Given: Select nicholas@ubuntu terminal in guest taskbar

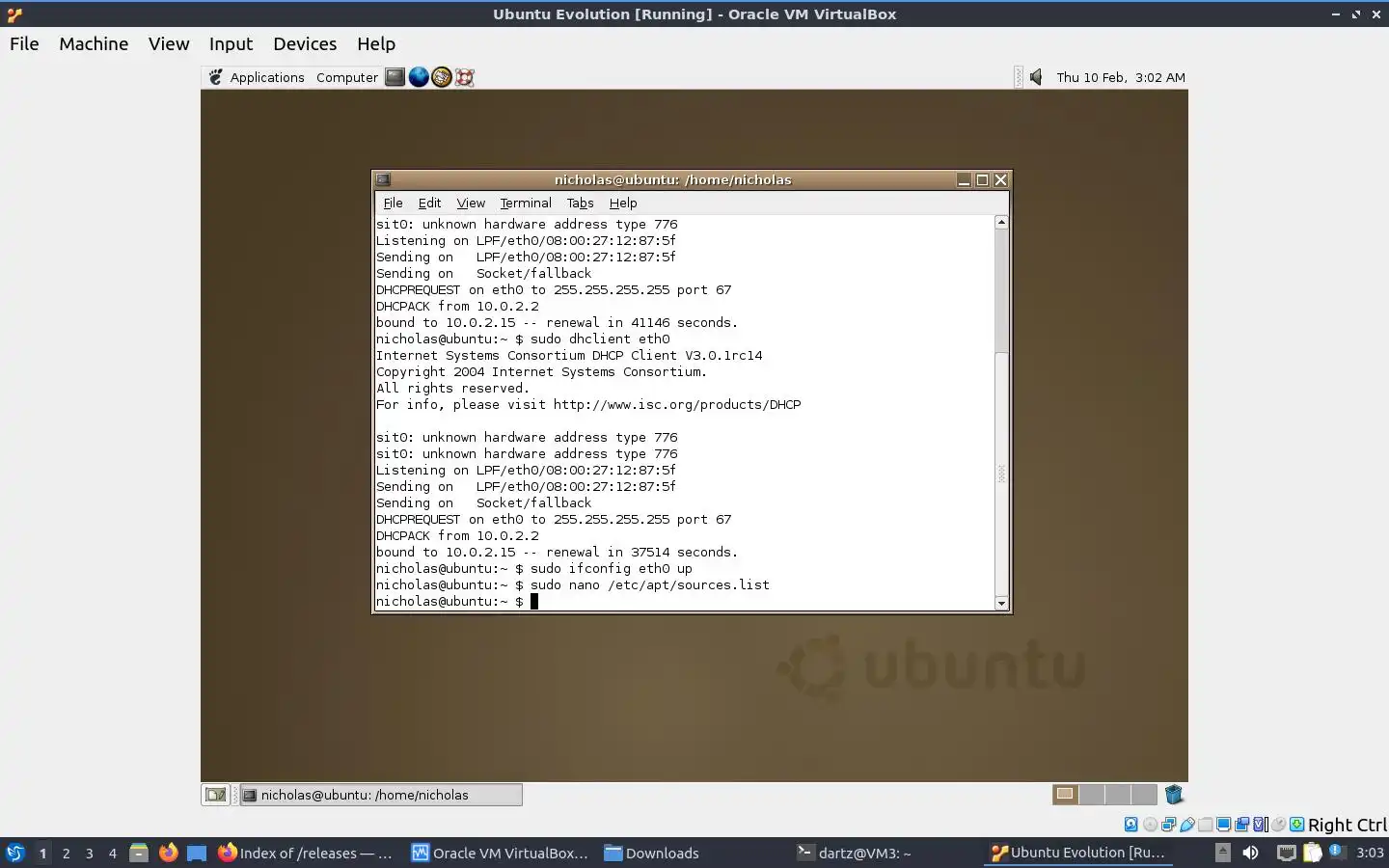Looking at the screenshot, I should pyautogui.click(x=381, y=795).
